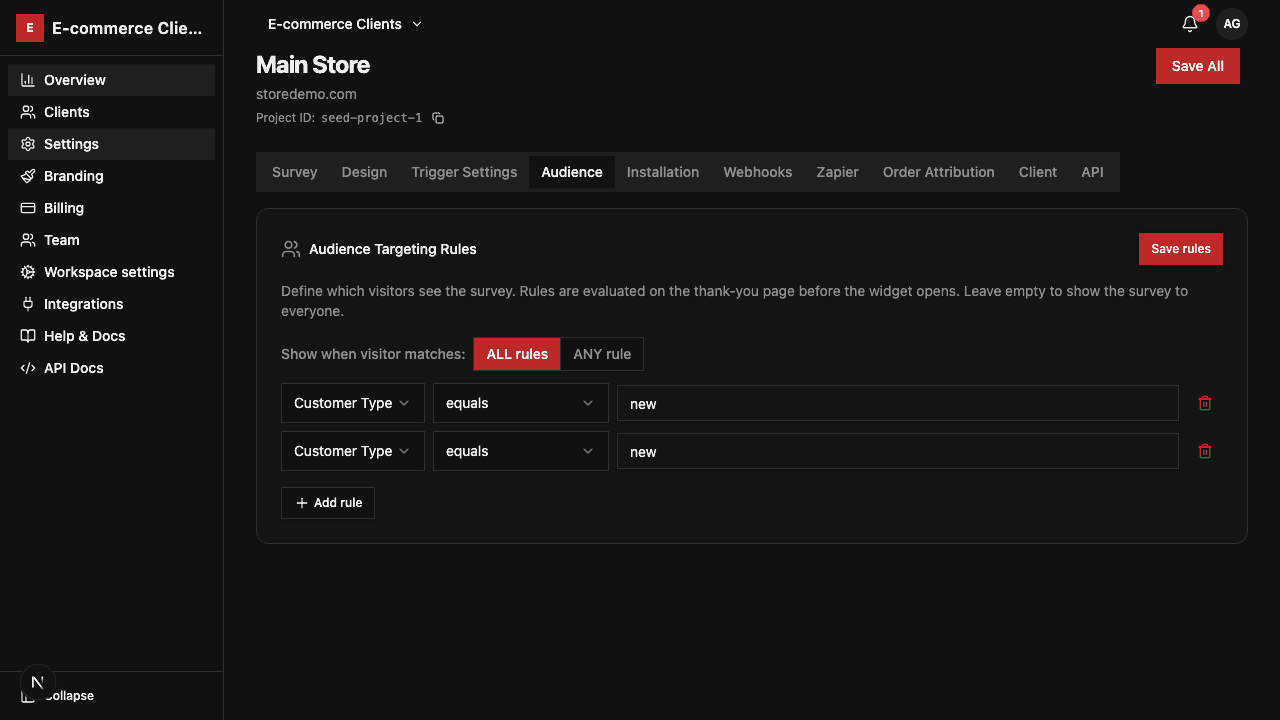This screenshot has height=720, width=1280.
Task: Open the Webhooks tab
Action: (758, 172)
